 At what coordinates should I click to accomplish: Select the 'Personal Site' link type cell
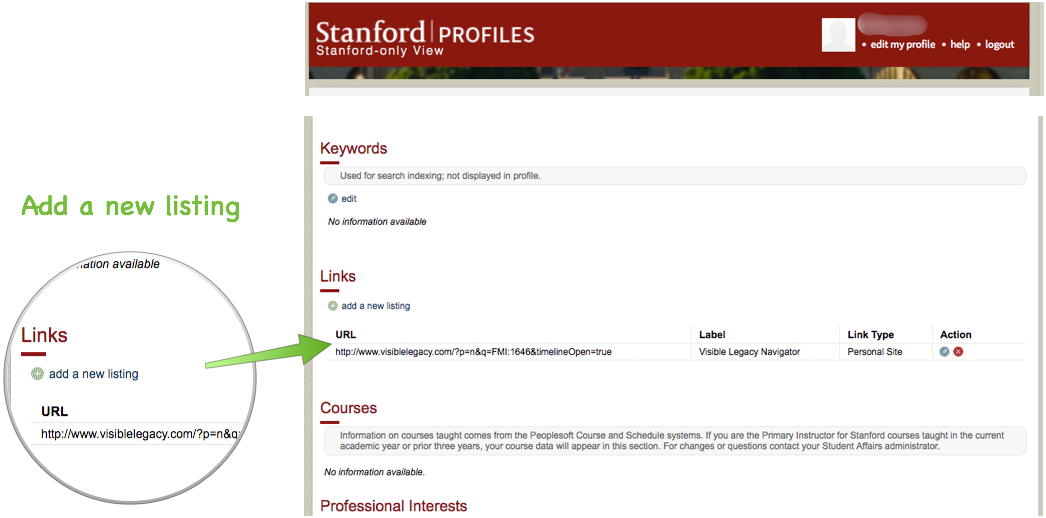[874, 352]
